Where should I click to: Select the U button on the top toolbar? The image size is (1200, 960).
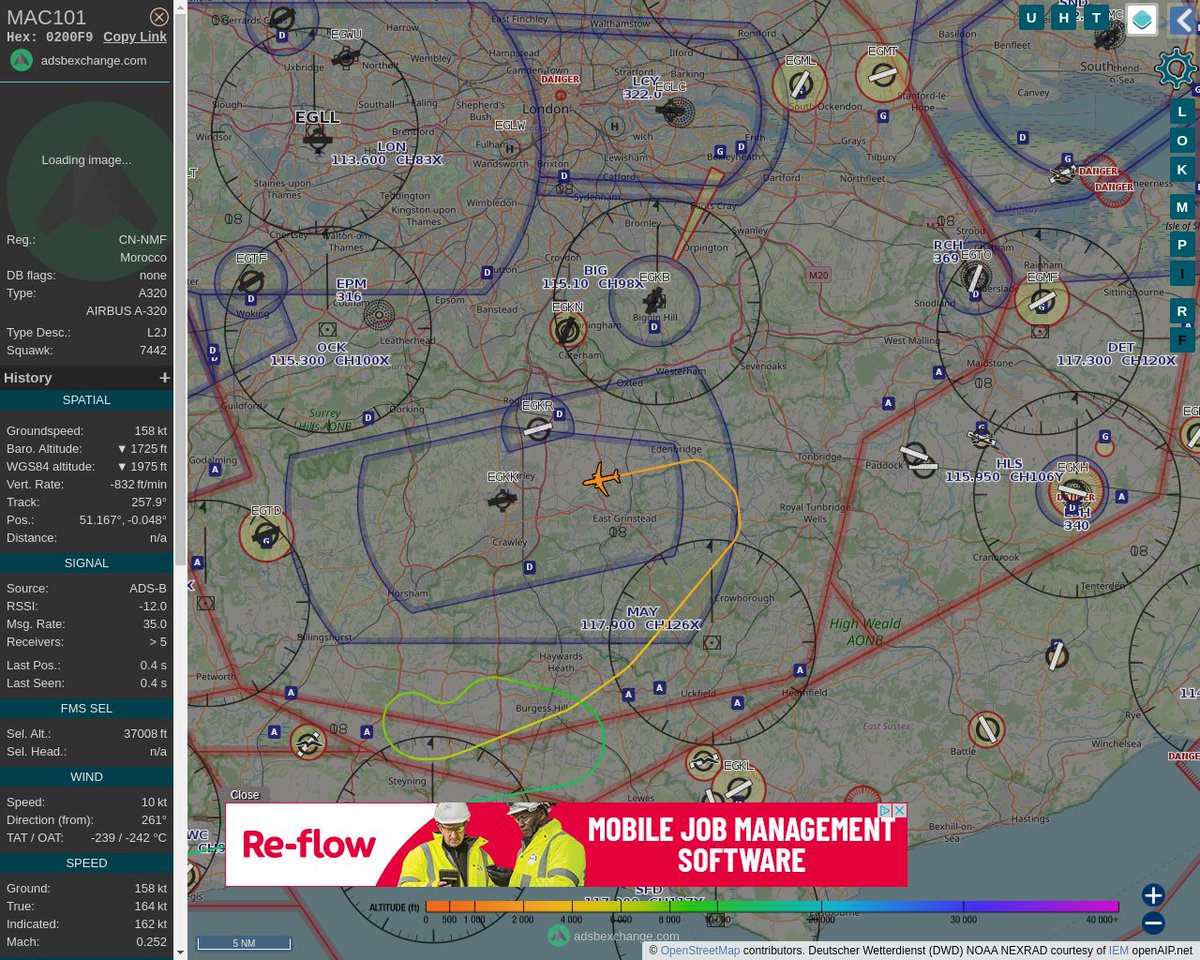(x=1031, y=17)
